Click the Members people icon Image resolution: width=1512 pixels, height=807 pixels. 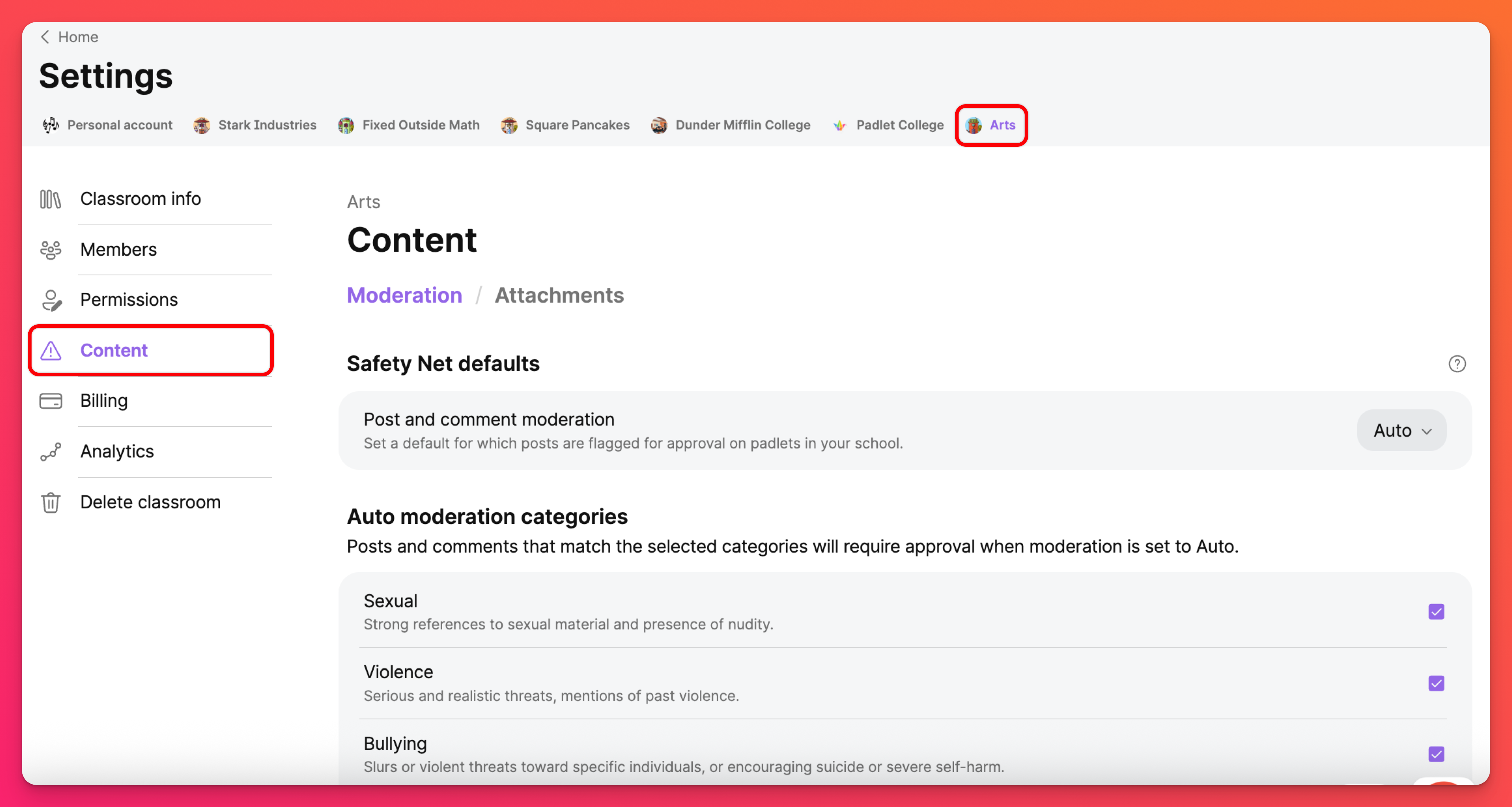51,250
